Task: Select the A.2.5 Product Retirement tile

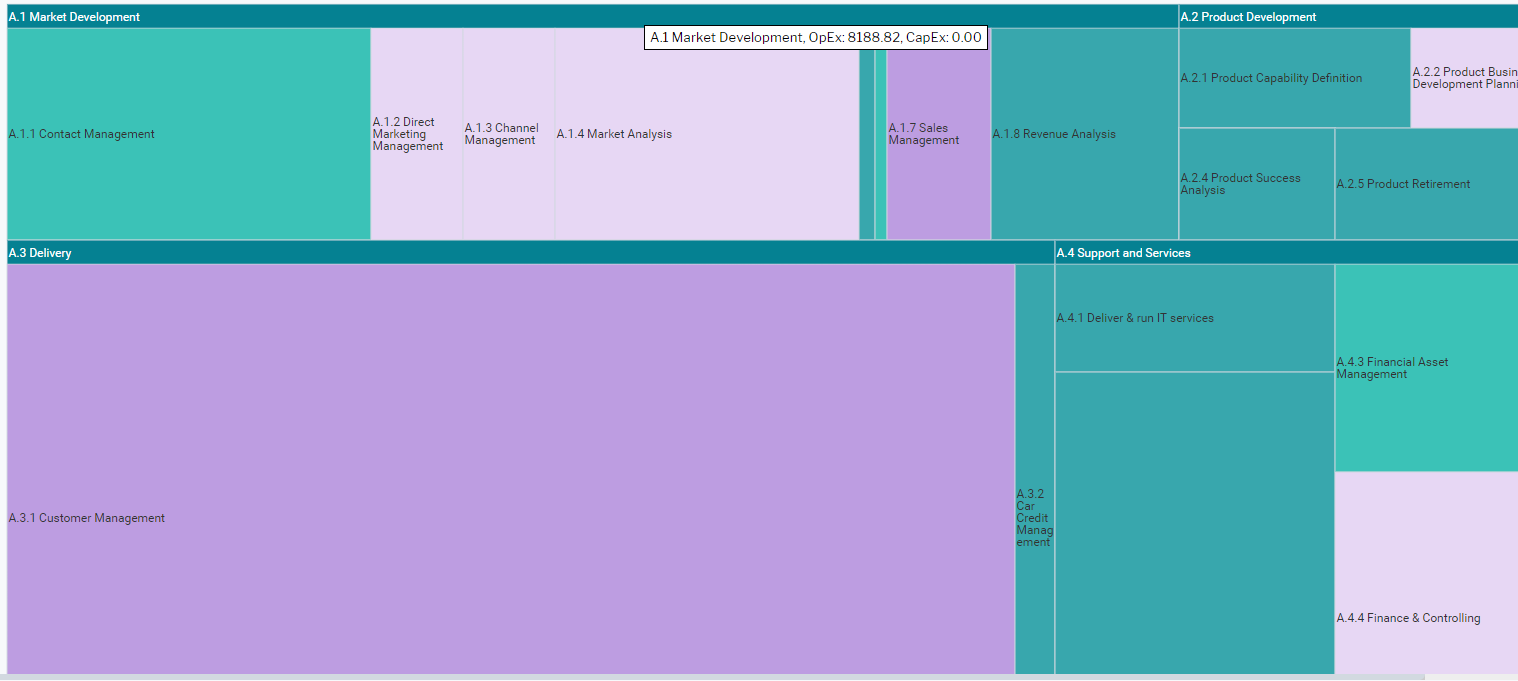Action: point(1426,184)
